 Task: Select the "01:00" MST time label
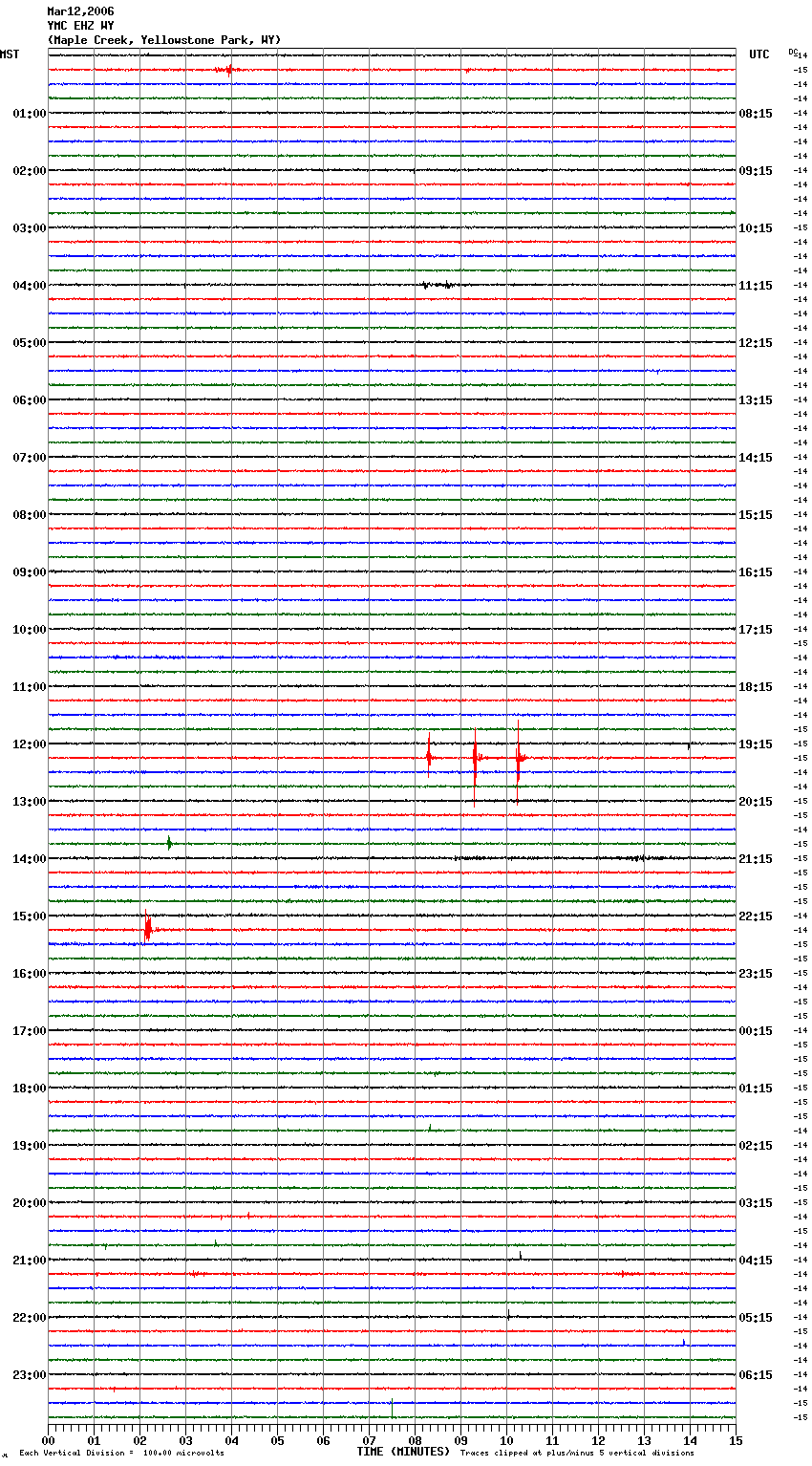click(x=29, y=114)
